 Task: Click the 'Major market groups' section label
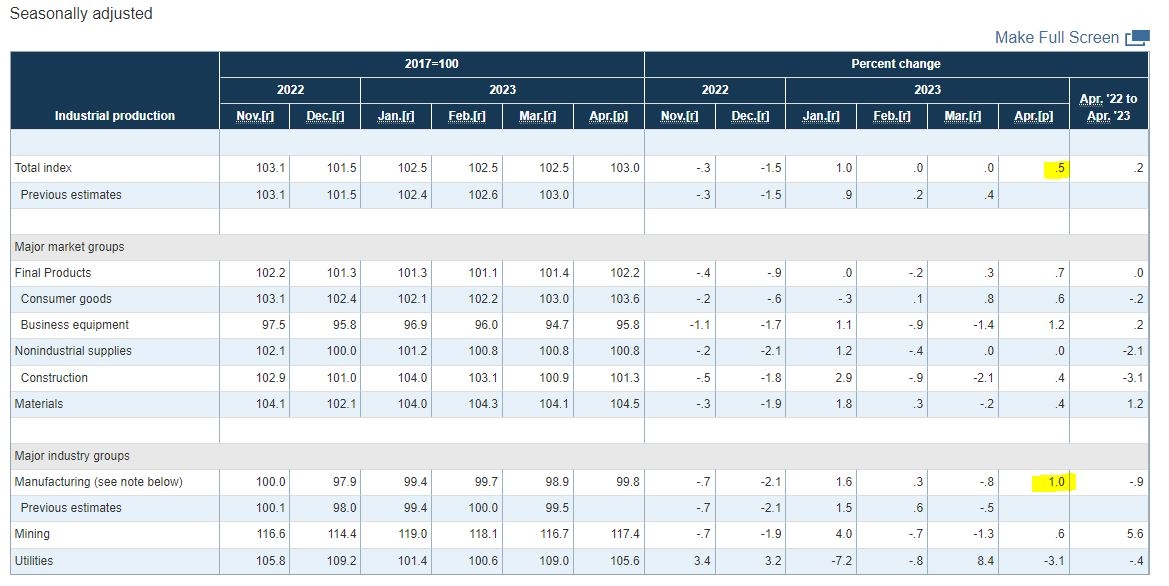pyautogui.click(x=69, y=247)
